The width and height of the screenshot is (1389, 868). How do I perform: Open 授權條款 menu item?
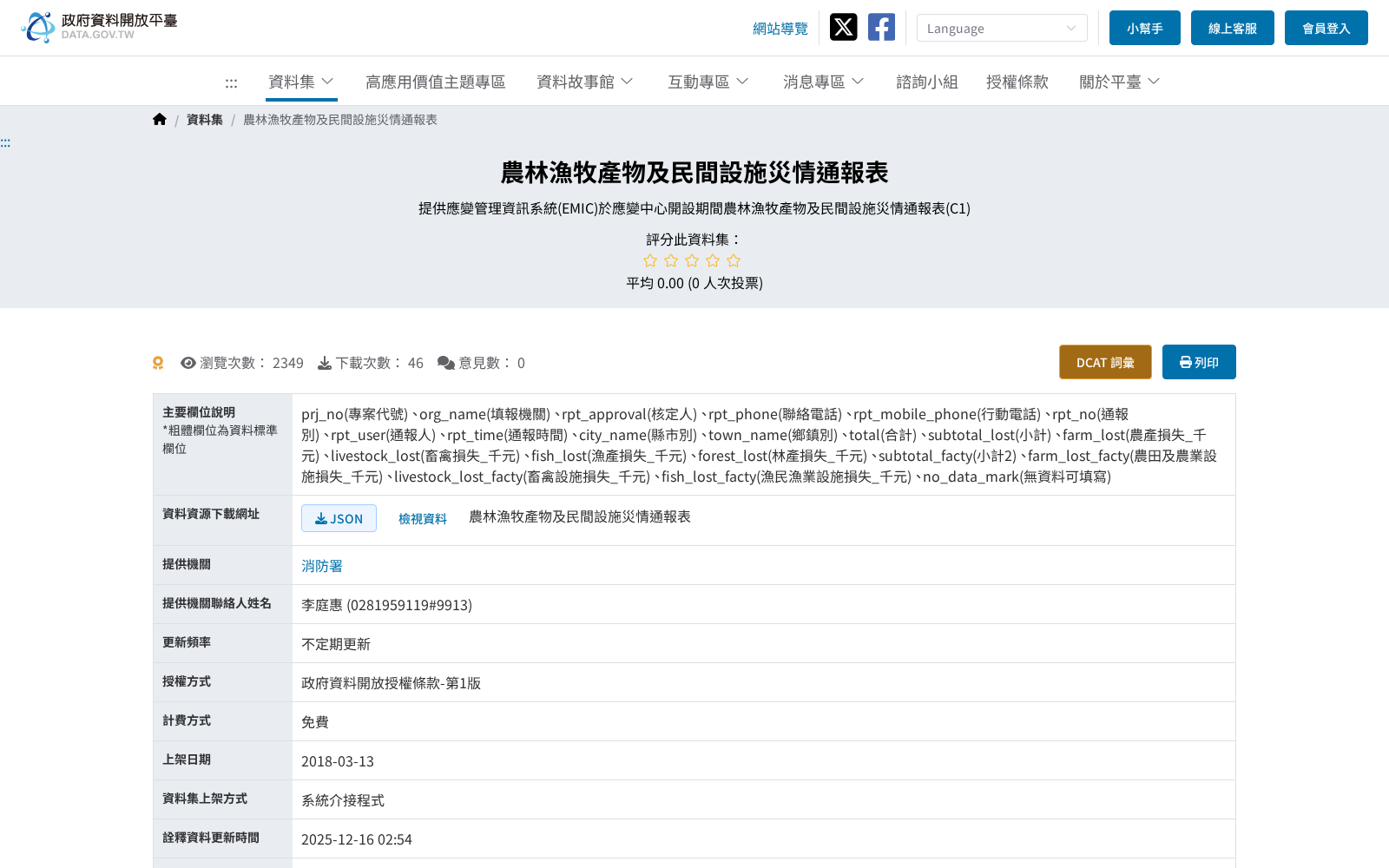click(x=1017, y=82)
